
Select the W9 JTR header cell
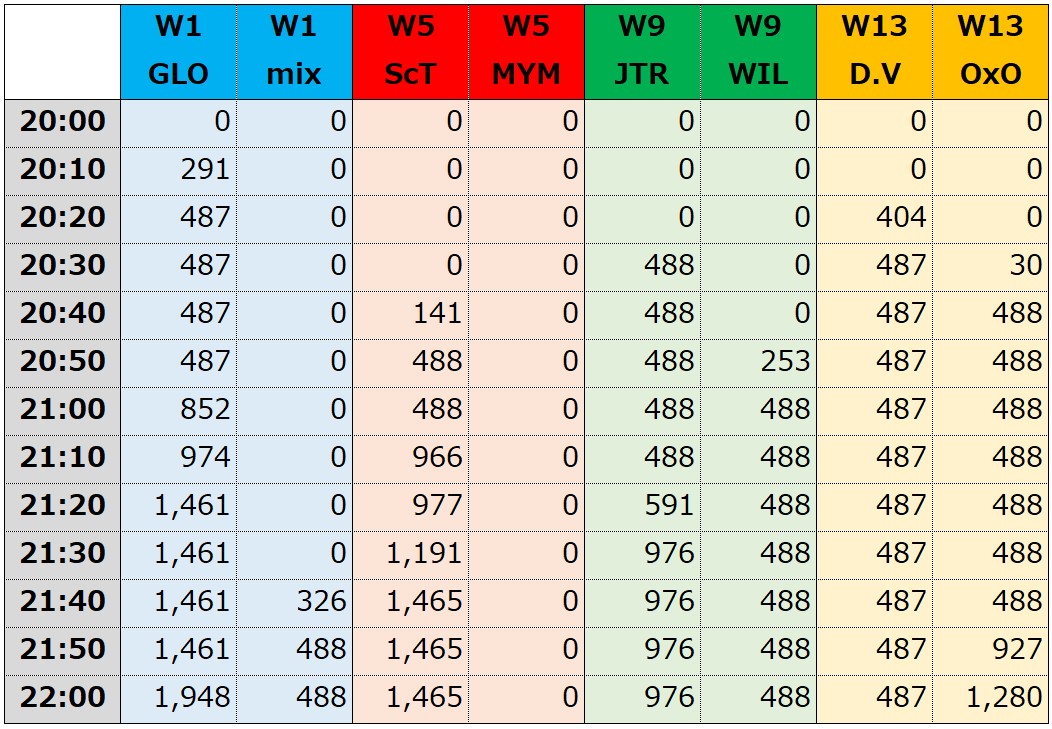(643, 52)
